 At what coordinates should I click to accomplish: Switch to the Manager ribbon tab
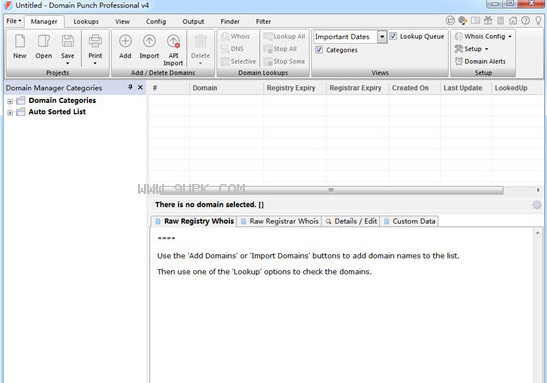pyautogui.click(x=44, y=22)
